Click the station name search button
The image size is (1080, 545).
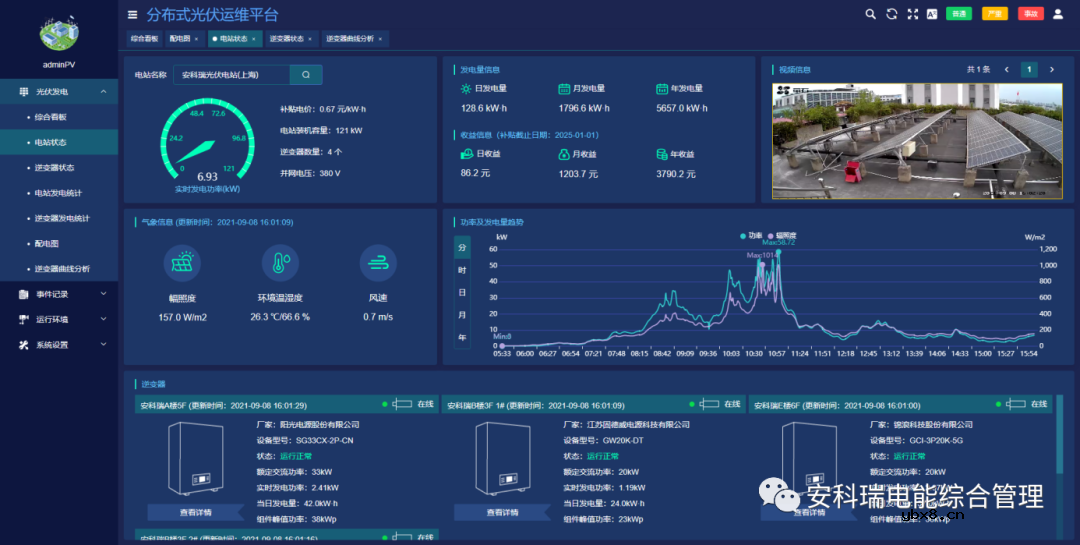pos(306,74)
